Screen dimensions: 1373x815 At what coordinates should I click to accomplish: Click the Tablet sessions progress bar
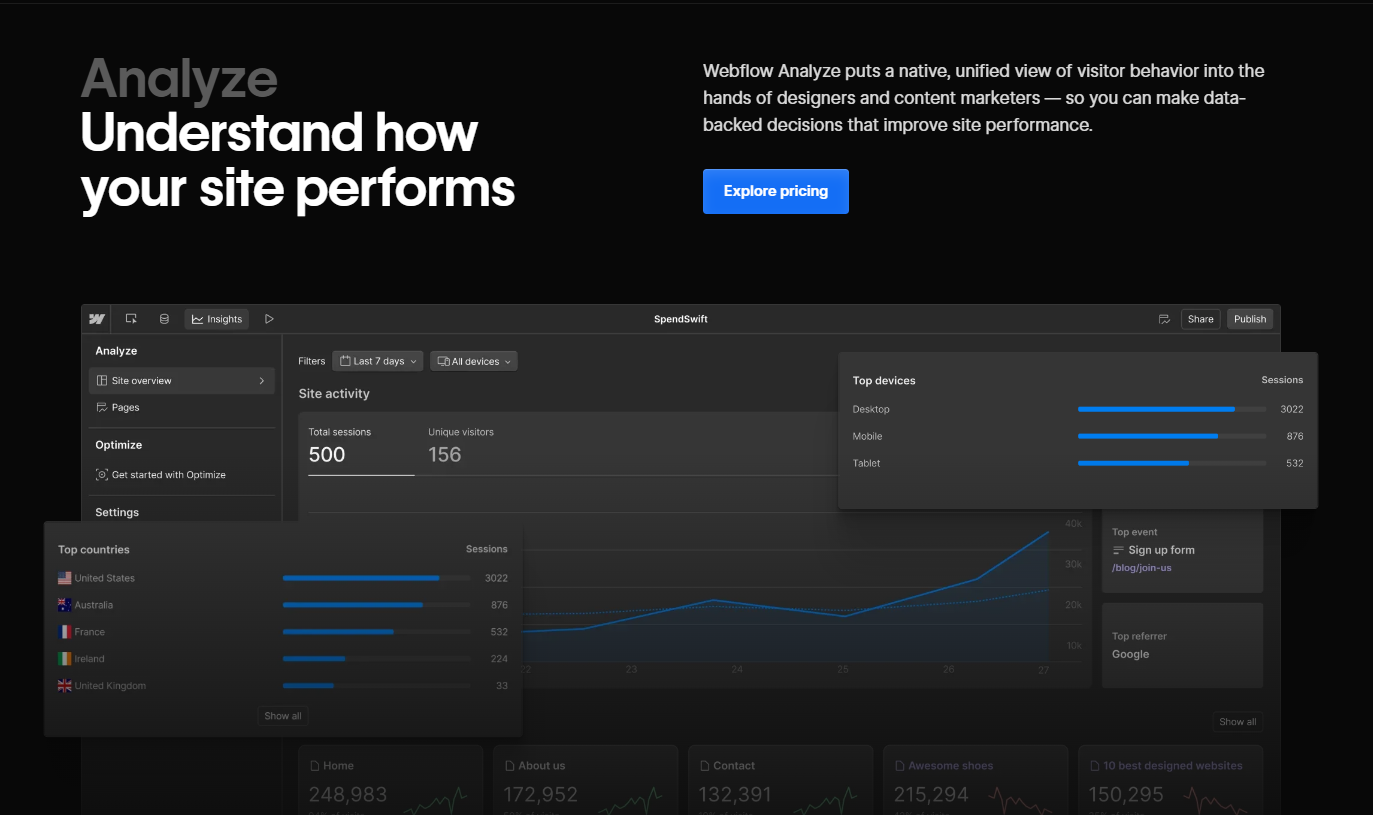1172,463
